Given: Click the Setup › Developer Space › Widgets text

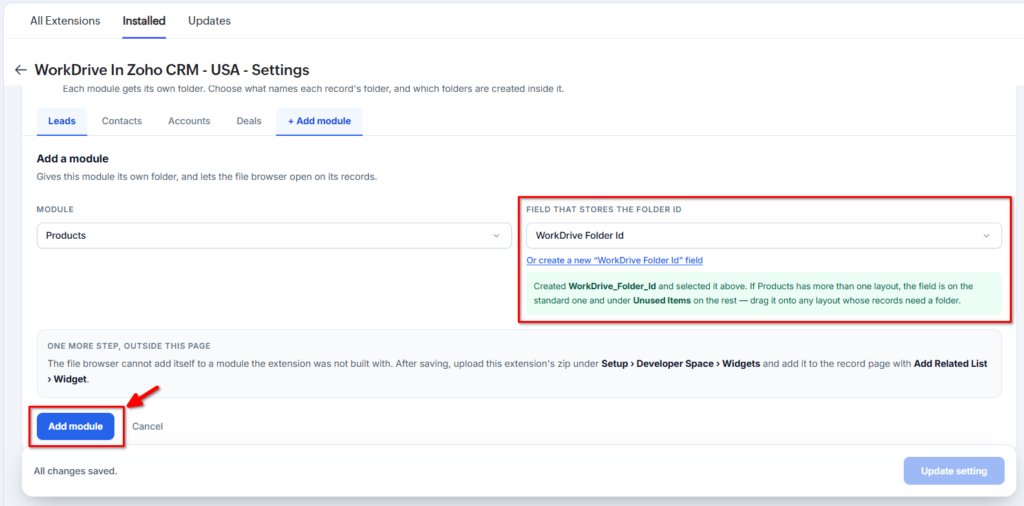Looking at the screenshot, I should [680, 364].
